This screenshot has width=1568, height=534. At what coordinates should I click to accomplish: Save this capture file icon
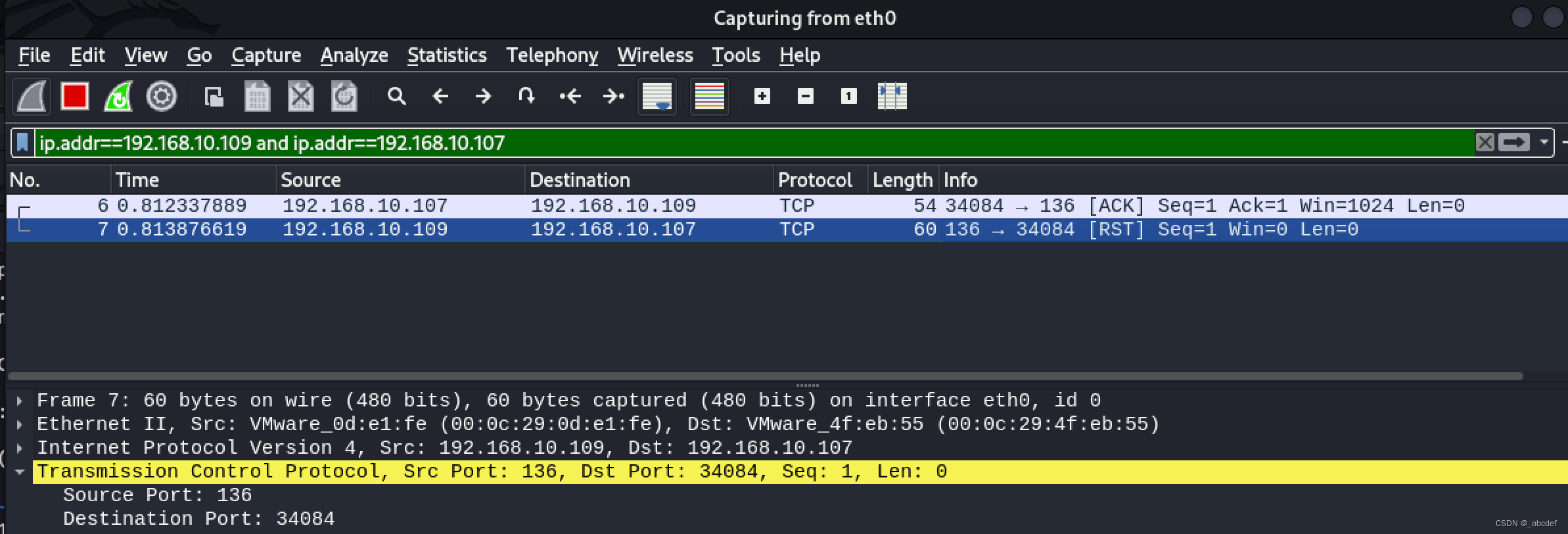click(258, 97)
